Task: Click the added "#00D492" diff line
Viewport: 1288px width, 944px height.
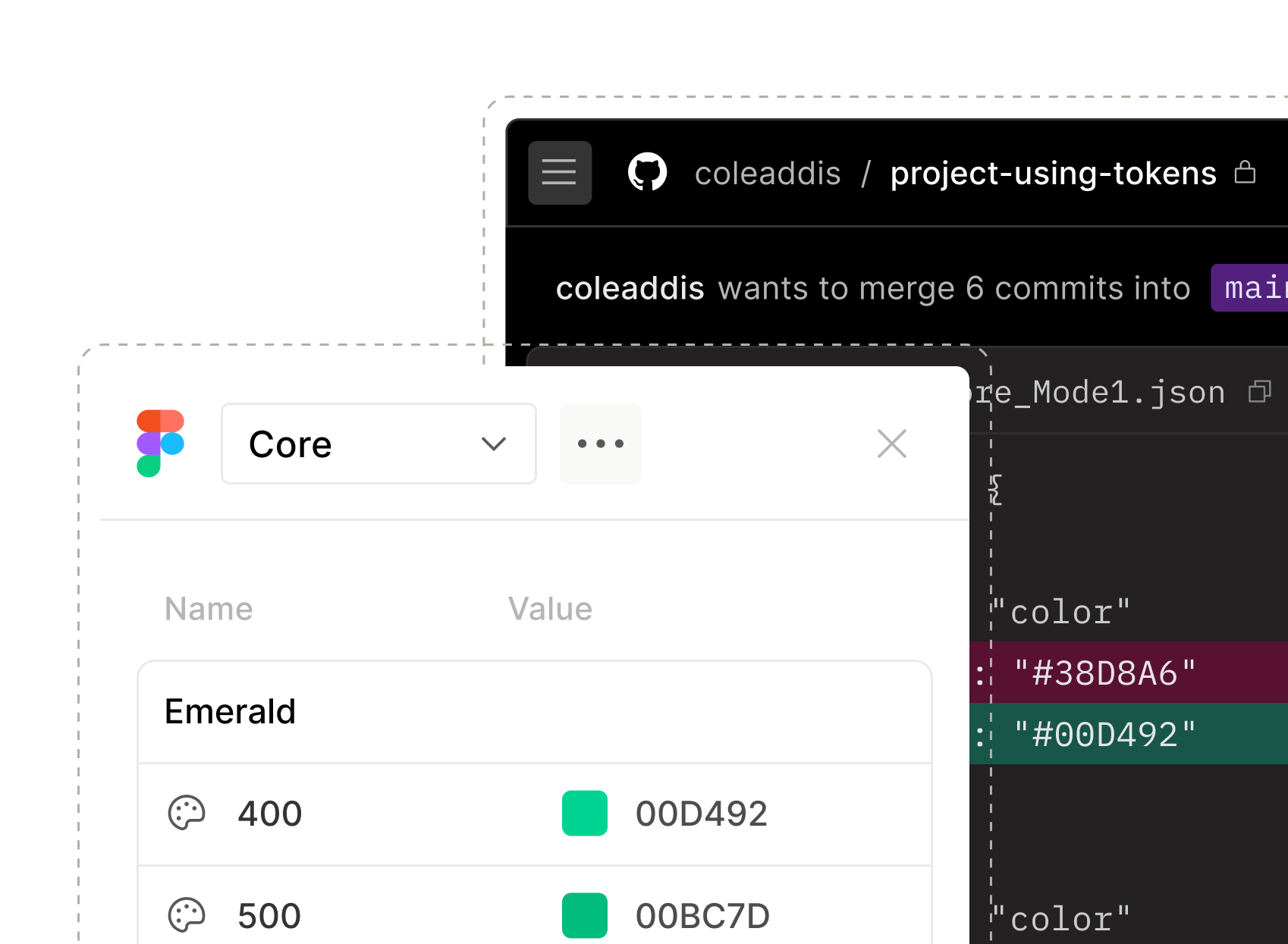Action: pos(1129,734)
